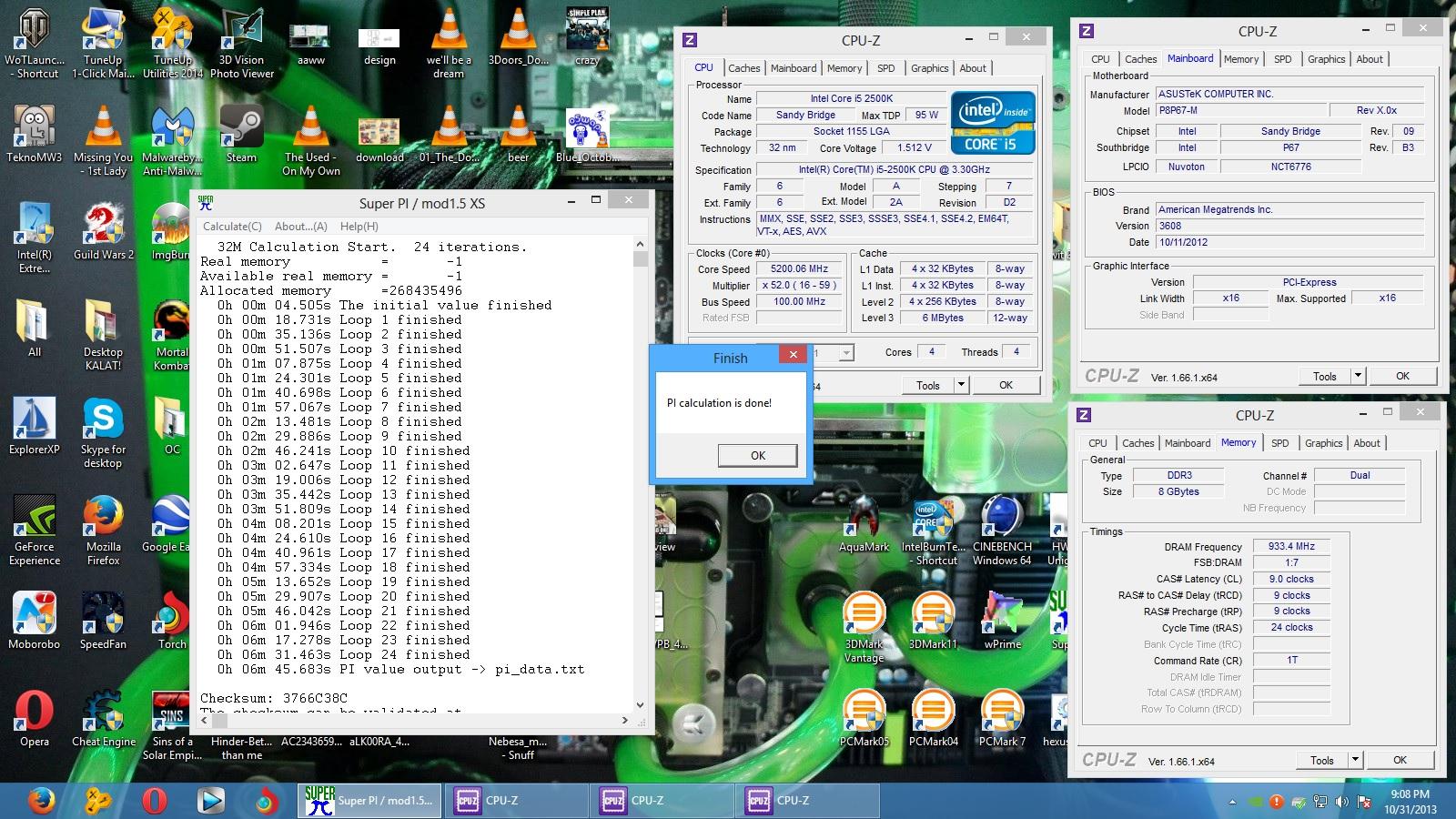Click Tools button in CPU-Z processor window

tap(927, 385)
